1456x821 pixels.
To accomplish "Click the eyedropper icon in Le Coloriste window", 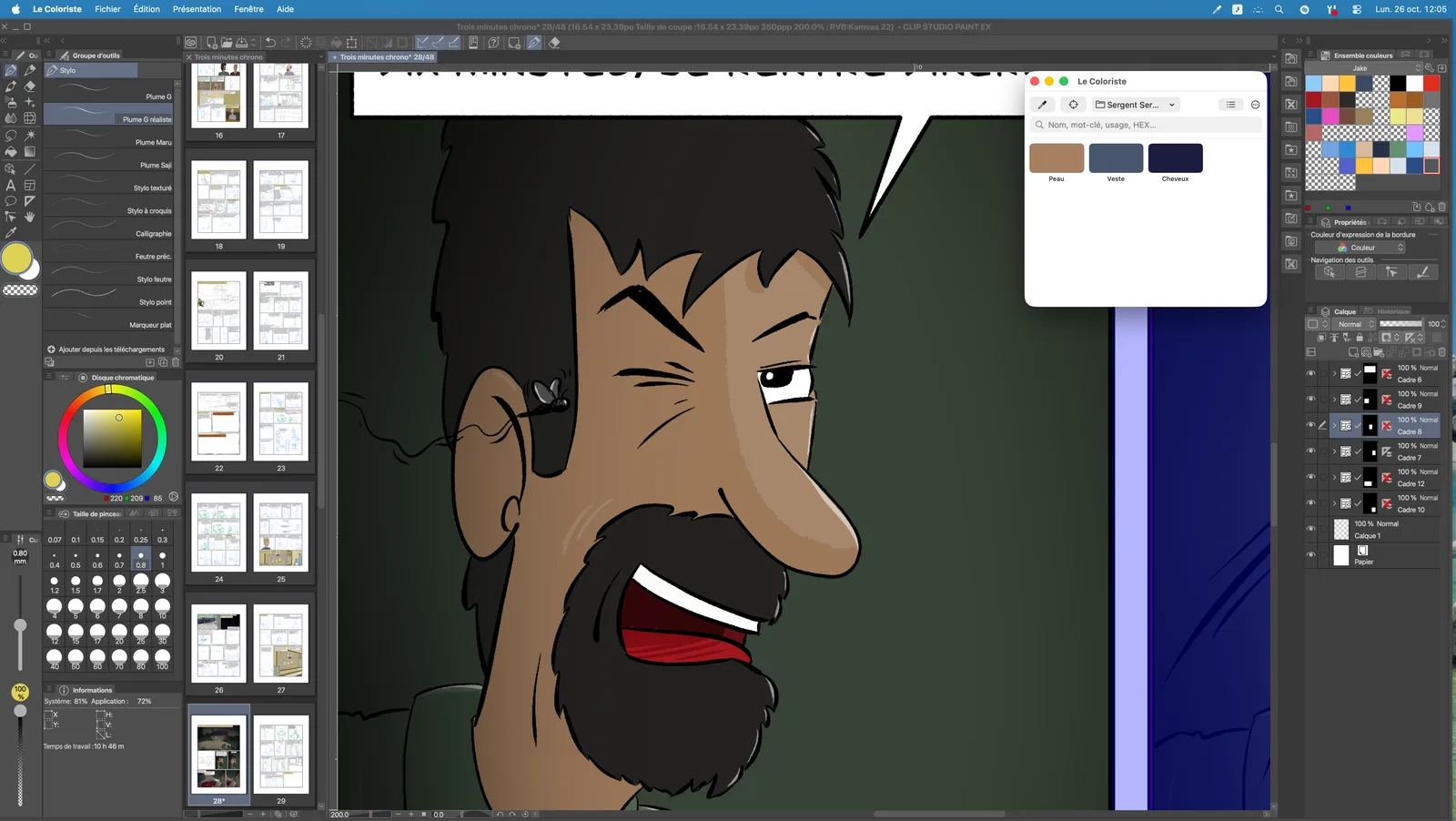I will (x=1043, y=105).
